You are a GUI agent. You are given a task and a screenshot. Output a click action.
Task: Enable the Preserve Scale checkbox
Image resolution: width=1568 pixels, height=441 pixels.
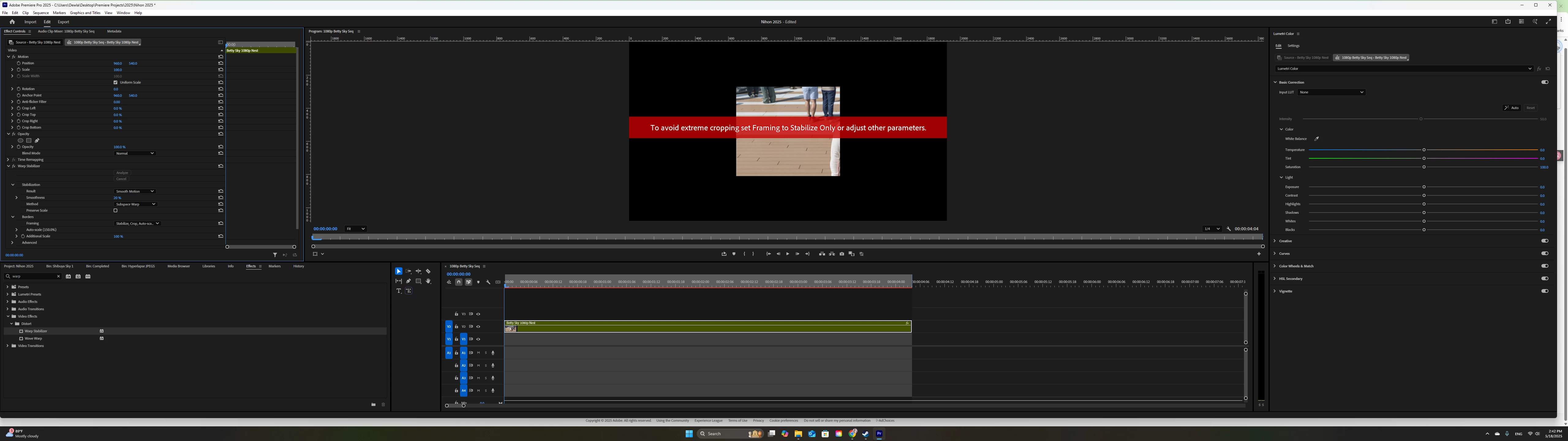coord(116,211)
